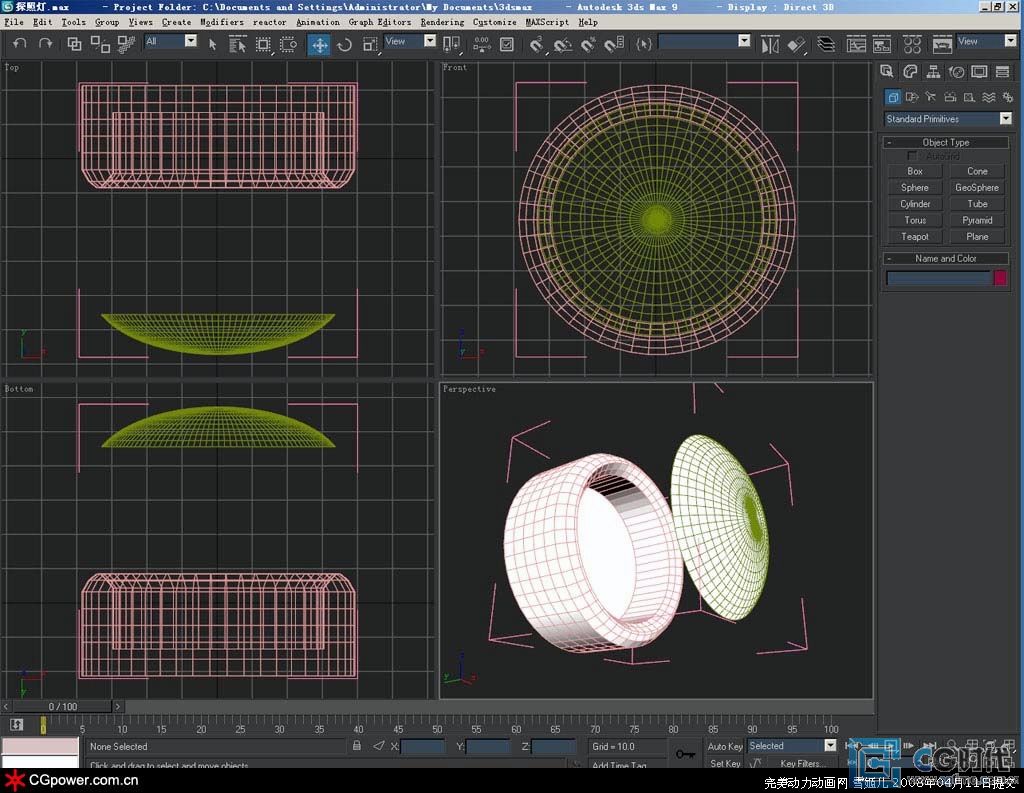This screenshot has height=793, width=1024.
Task: Open the Modifiers menu
Action: (221, 22)
